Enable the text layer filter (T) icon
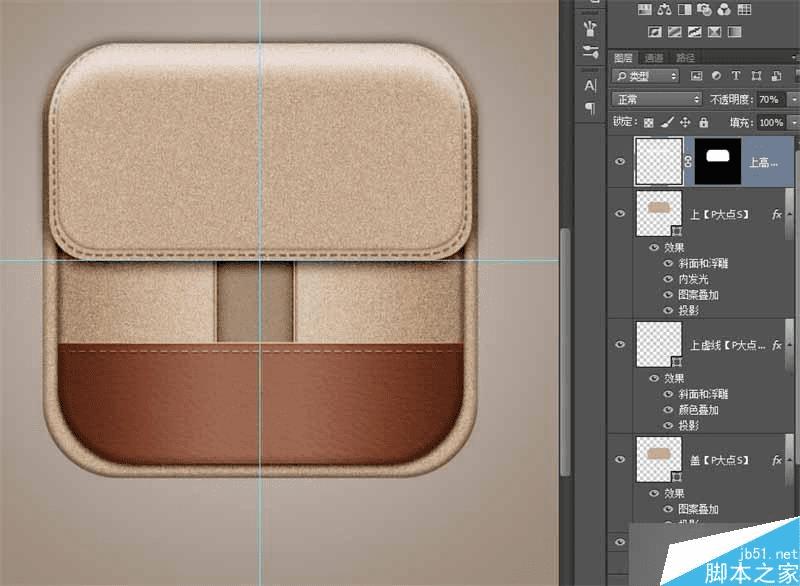The image size is (800, 586). click(736, 76)
